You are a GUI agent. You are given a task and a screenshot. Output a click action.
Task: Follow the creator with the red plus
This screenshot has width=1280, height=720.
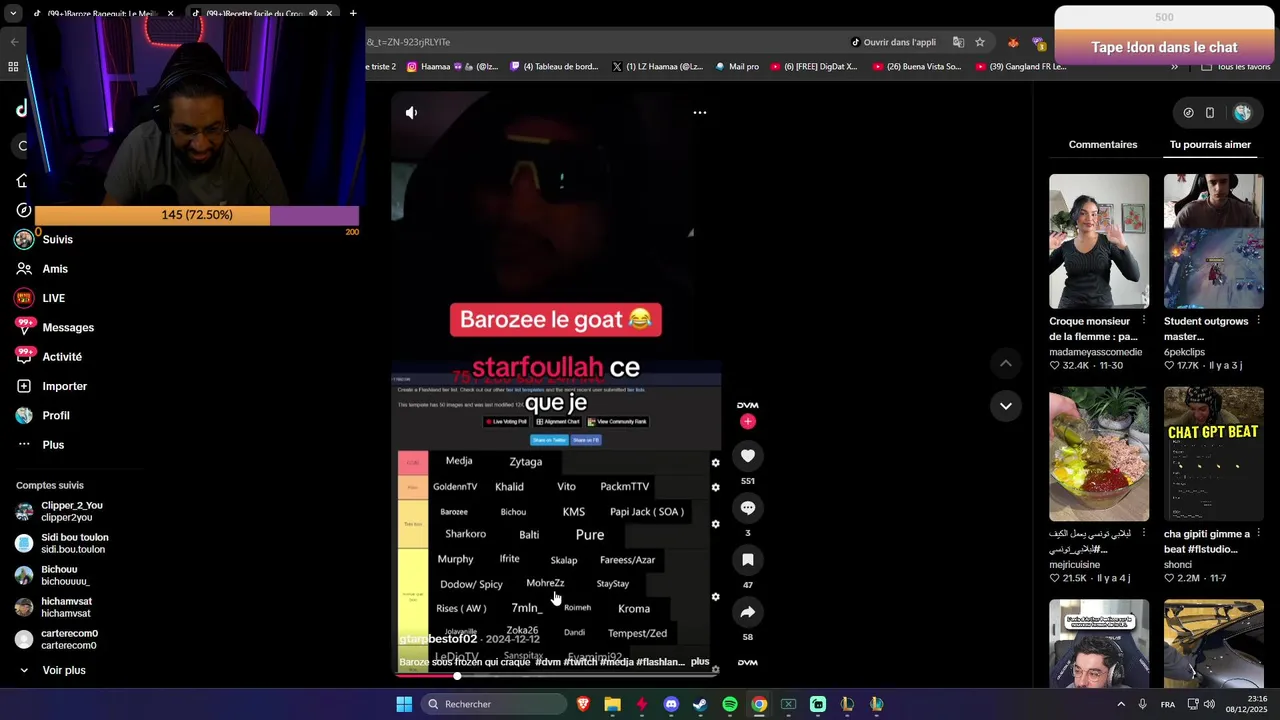[747, 422]
